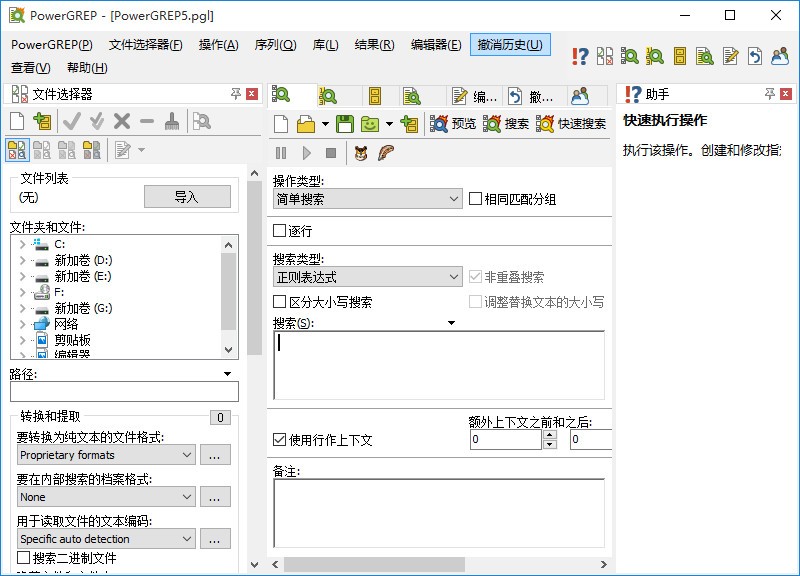Click the RegexMagic feather icon

(386, 153)
